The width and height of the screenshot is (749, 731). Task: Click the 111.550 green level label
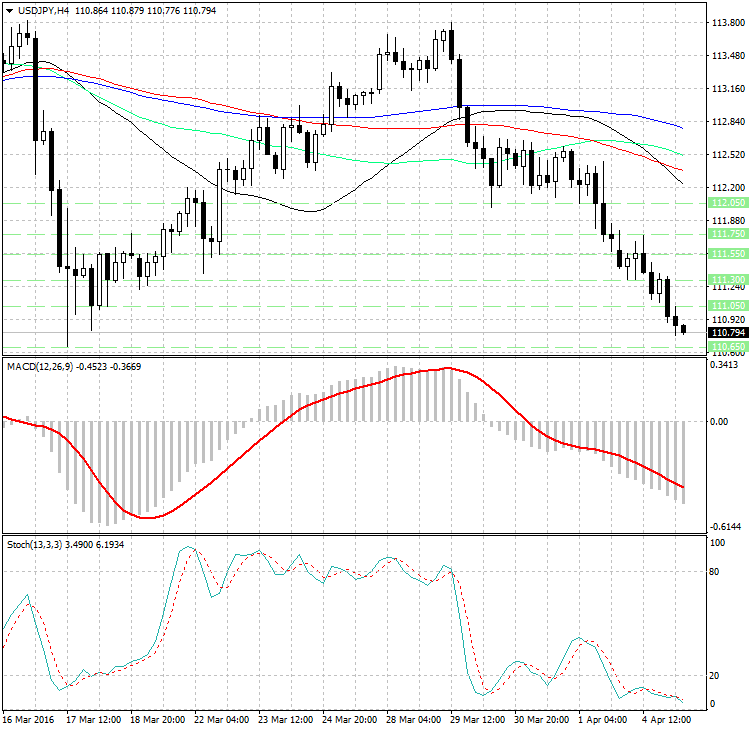pos(728,254)
